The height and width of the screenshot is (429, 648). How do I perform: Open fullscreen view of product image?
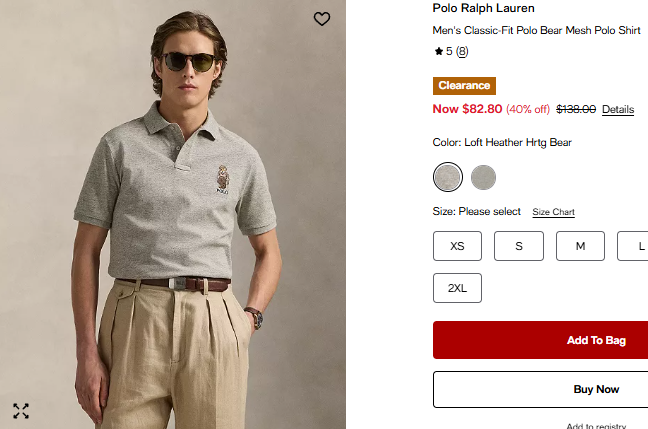tap(21, 410)
